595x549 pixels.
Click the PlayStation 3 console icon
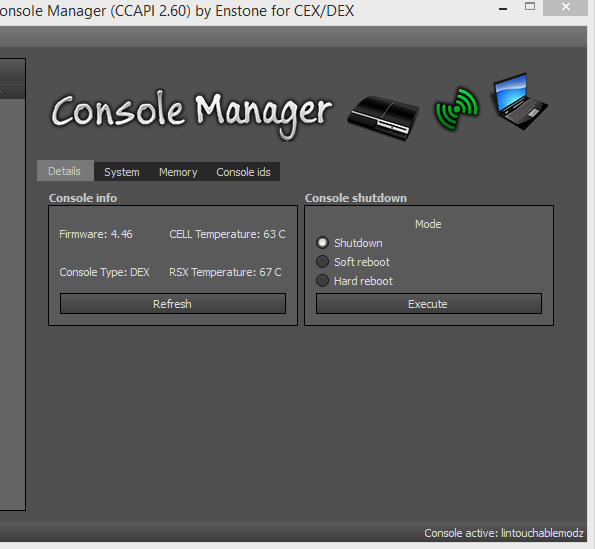(x=384, y=117)
